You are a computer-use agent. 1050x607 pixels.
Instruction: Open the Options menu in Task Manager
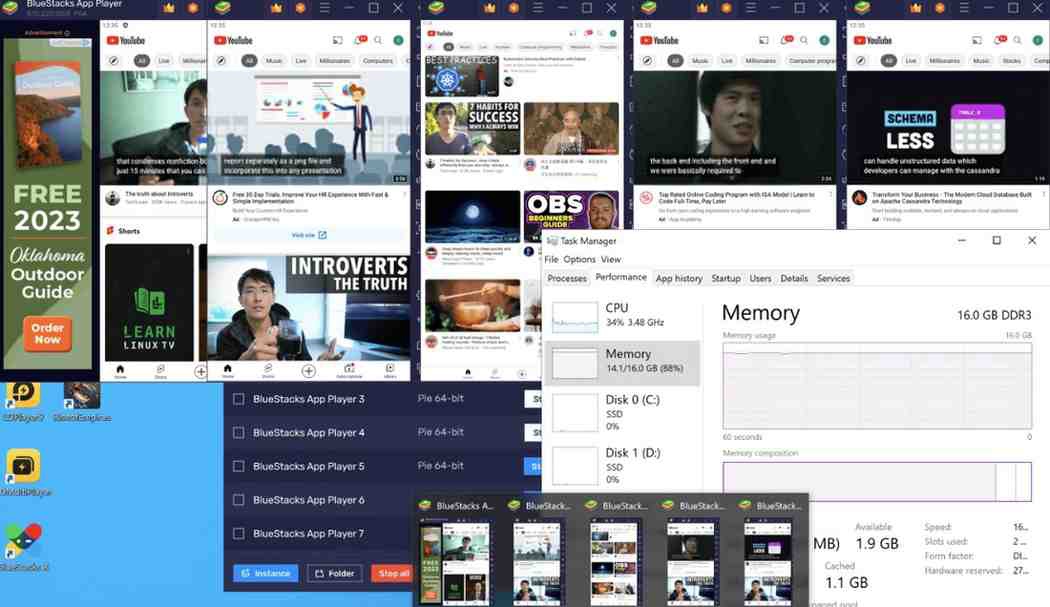coord(579,259)
